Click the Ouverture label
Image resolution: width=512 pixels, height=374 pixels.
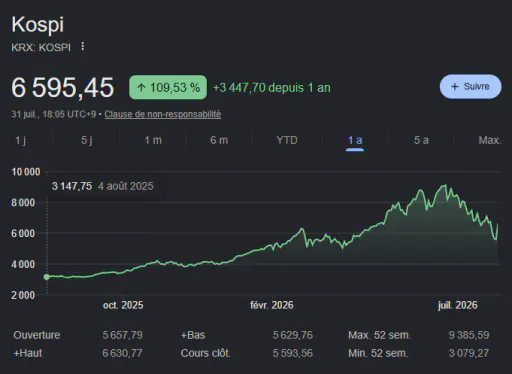37,335
